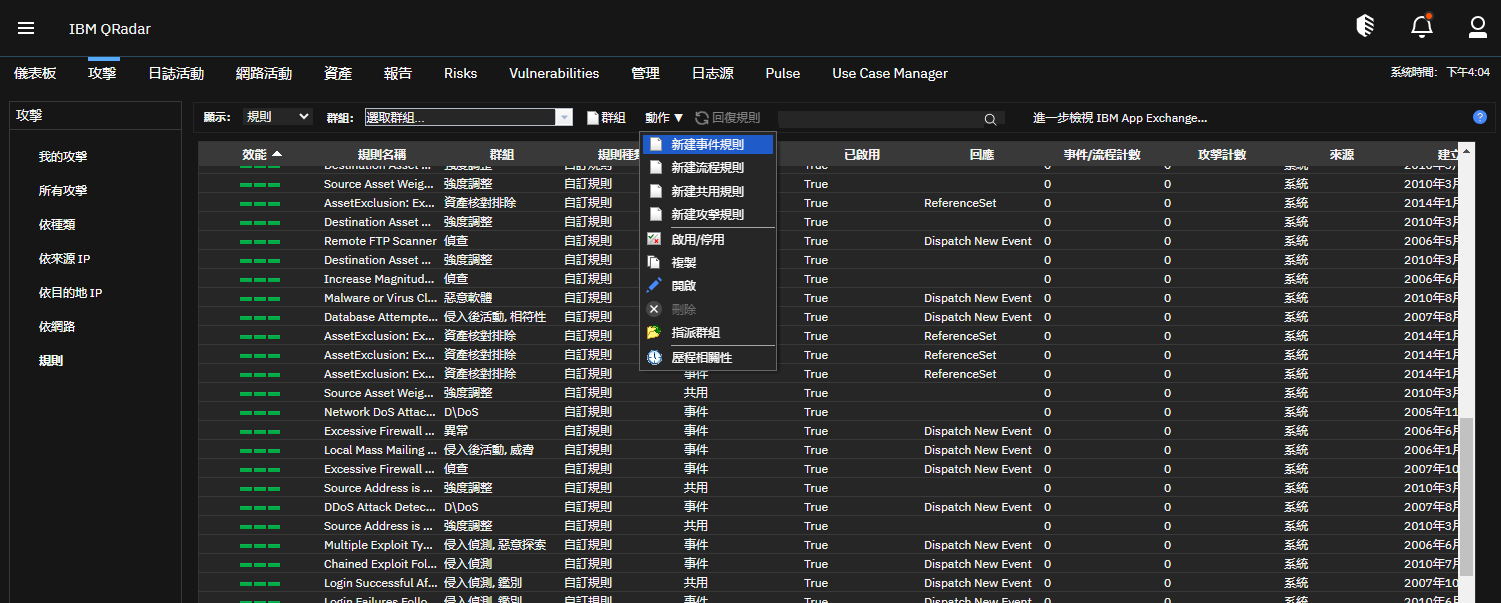Screen dimensions: 1501x603
Task: Select the Multiple Exploit Ty... rule
Action: click(380, 545)
